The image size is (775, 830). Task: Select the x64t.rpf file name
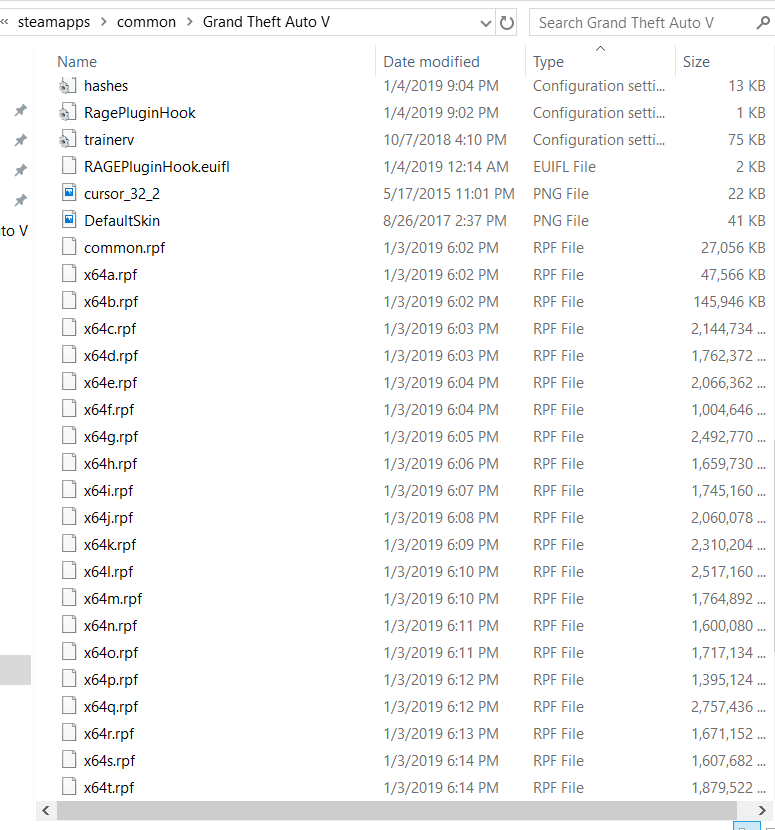(109, 788)
